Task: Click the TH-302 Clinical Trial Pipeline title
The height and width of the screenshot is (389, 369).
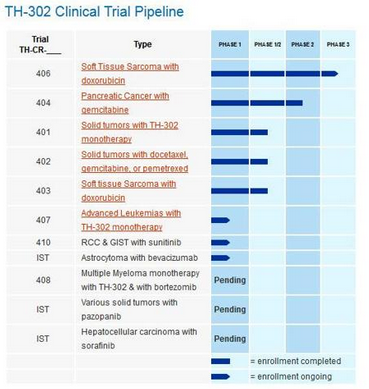Action: [94, 12]
